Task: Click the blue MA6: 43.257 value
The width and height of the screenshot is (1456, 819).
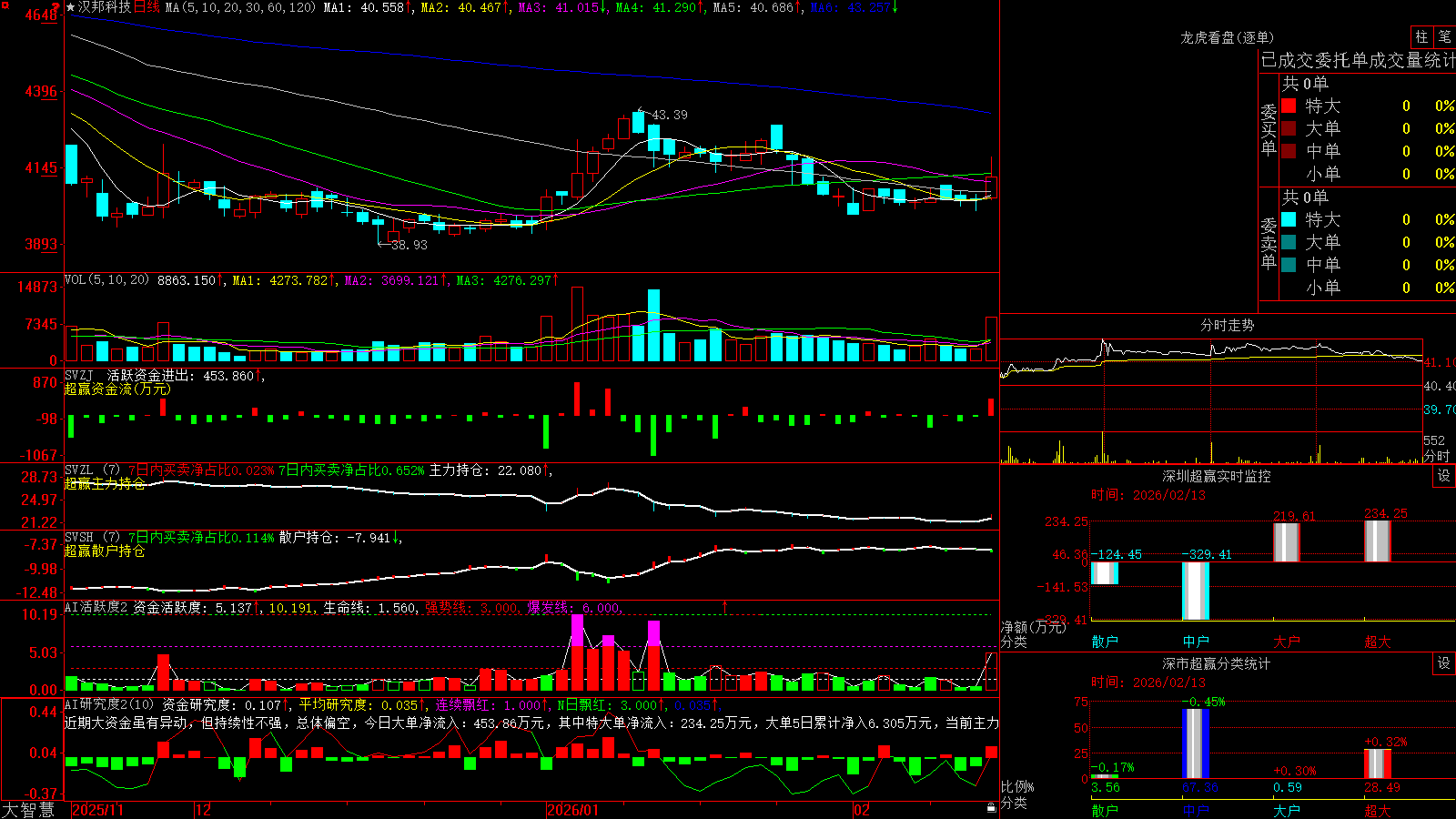Action: click(854, 7)
